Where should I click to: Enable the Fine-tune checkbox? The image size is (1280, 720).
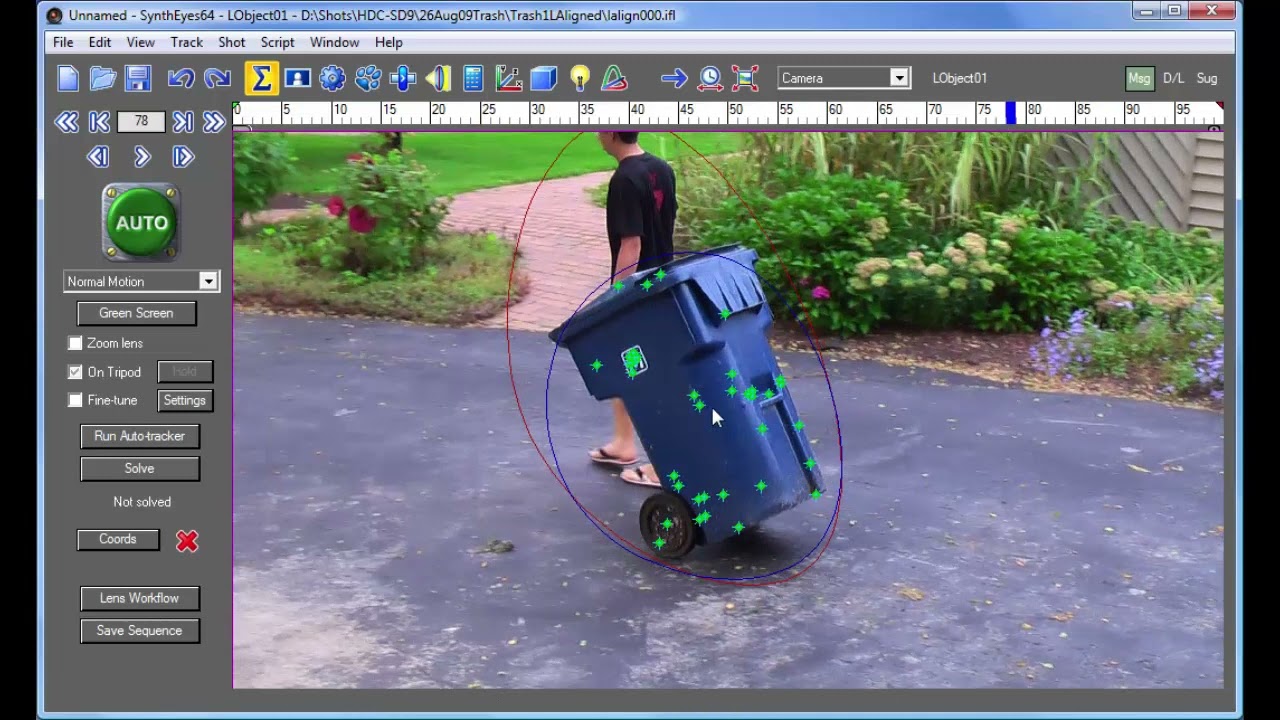(x=75, y=400)
